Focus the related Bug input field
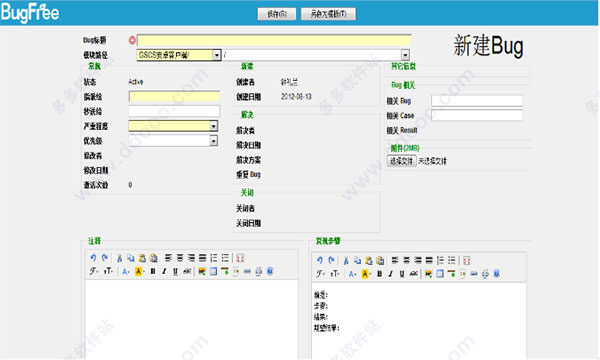Screen dimensions: 600x360 (477, 101)
